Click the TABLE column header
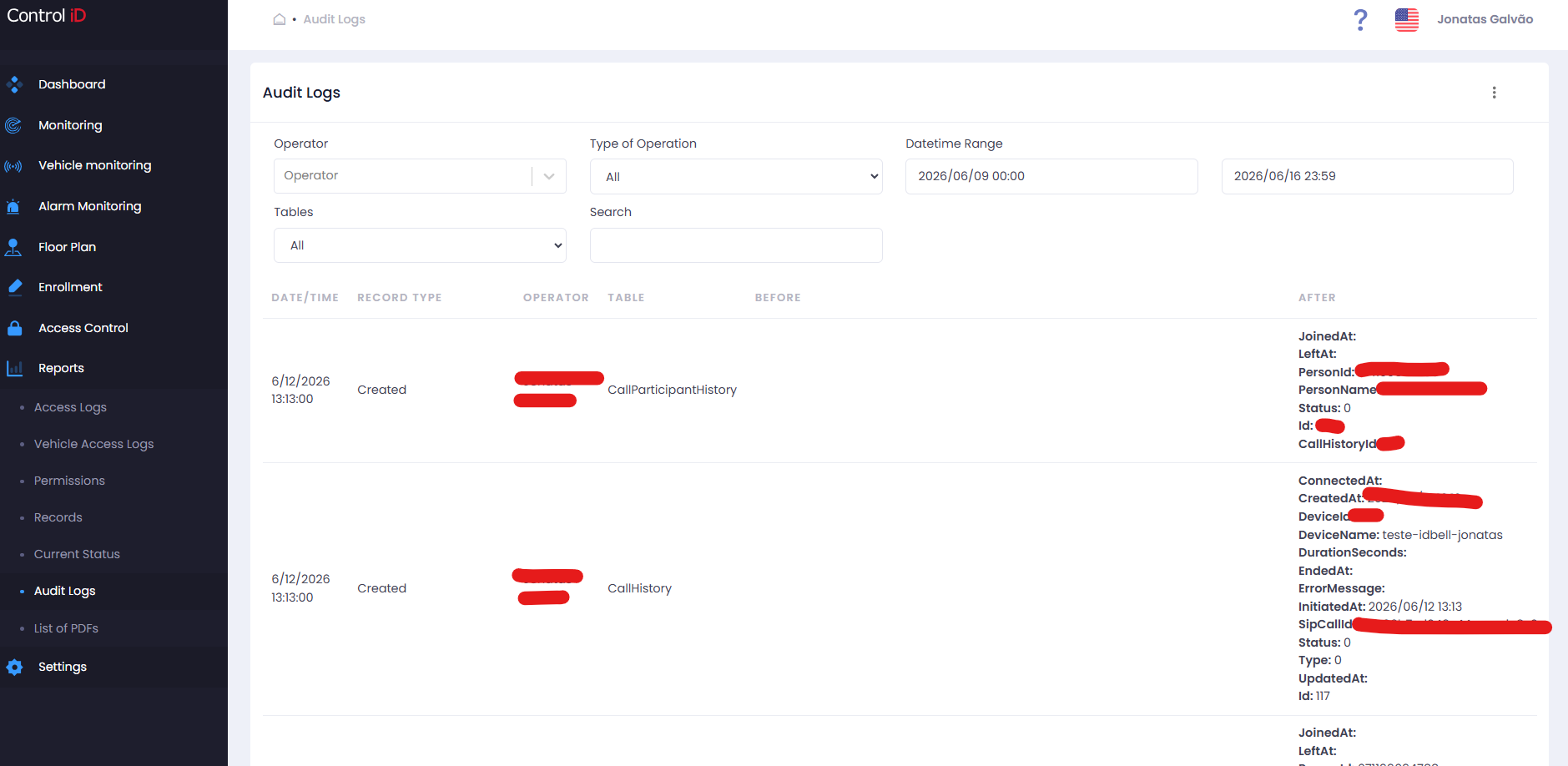Image resolution: width=1568 pixels, height=766 pixels. pyautogui.click(x=626, y=298)
